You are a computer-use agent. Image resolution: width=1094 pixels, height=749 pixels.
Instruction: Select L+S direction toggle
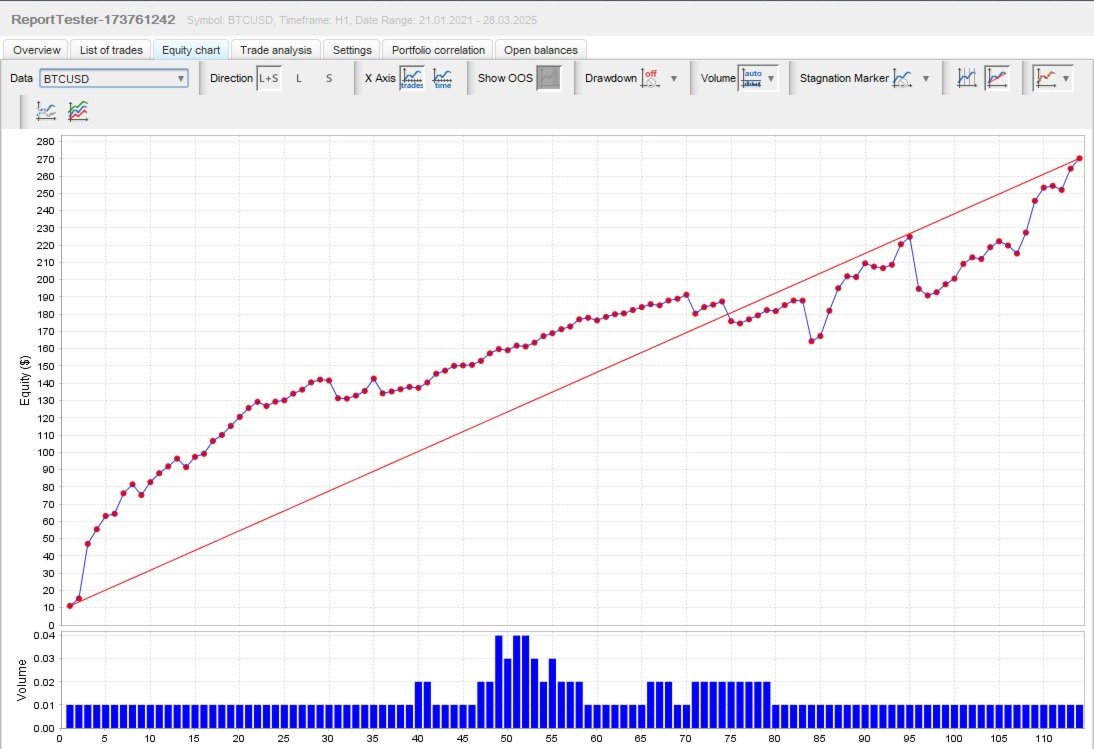click(269, 78)
